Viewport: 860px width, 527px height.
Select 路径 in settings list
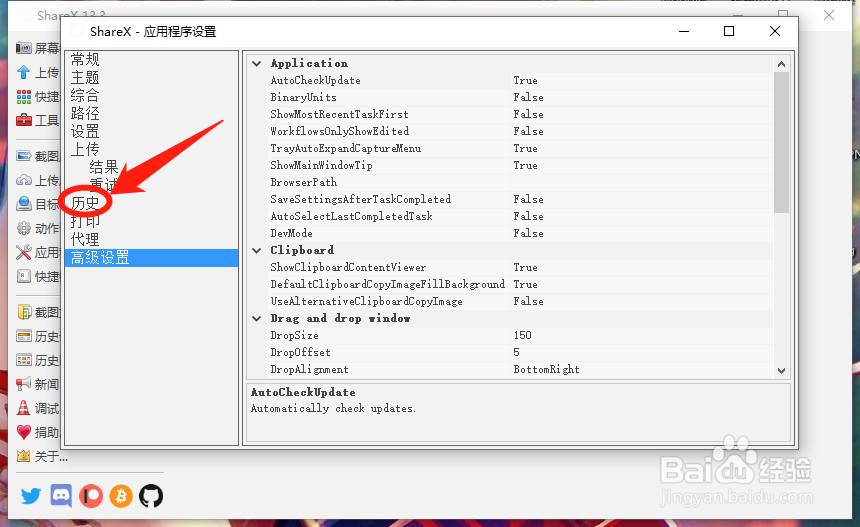pyautogui.click(x=85, y=114)
